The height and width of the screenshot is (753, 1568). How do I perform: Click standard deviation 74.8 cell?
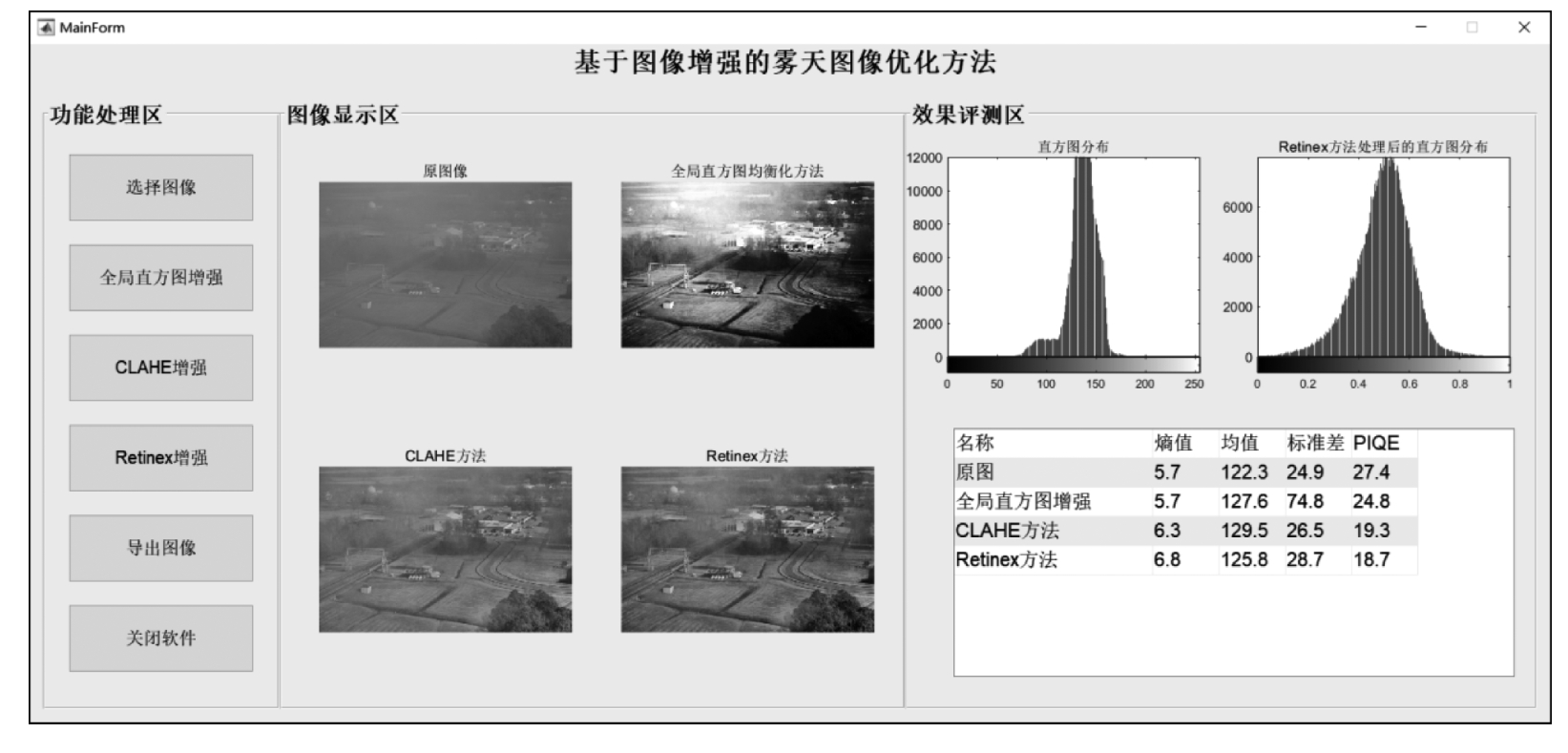(x=1316, y=501)
